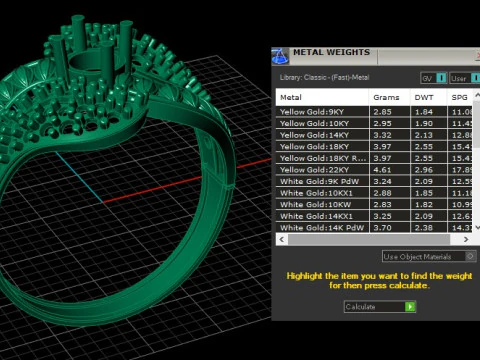480x360 pixels.
Task: Click 2.09 DWT in White Gold:9K PdW row
Action: point(428,181)
